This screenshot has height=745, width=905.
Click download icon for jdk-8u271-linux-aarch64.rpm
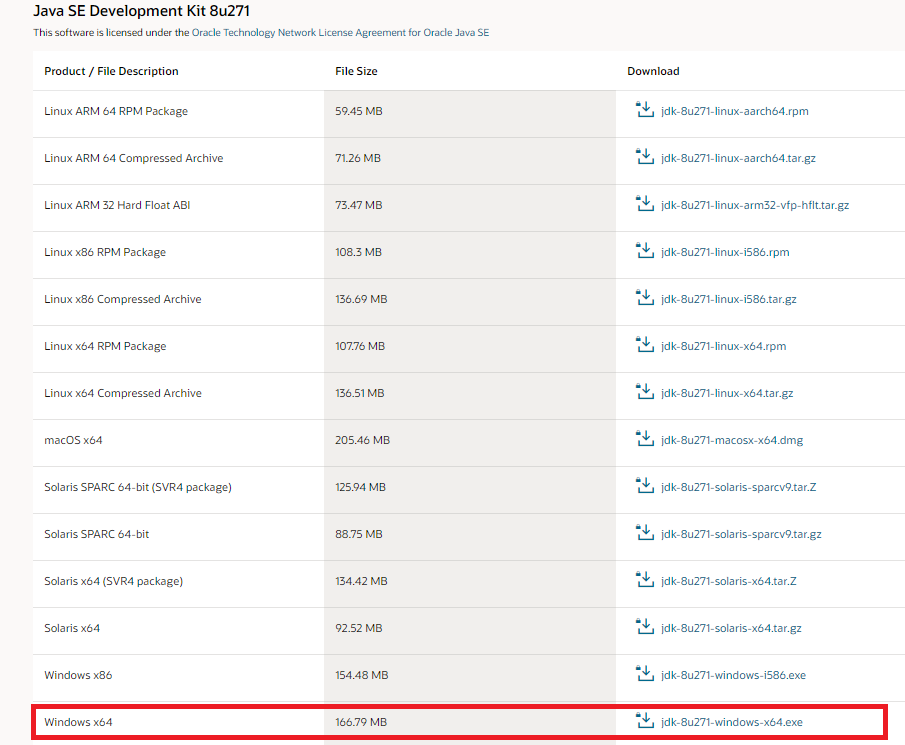644,109
